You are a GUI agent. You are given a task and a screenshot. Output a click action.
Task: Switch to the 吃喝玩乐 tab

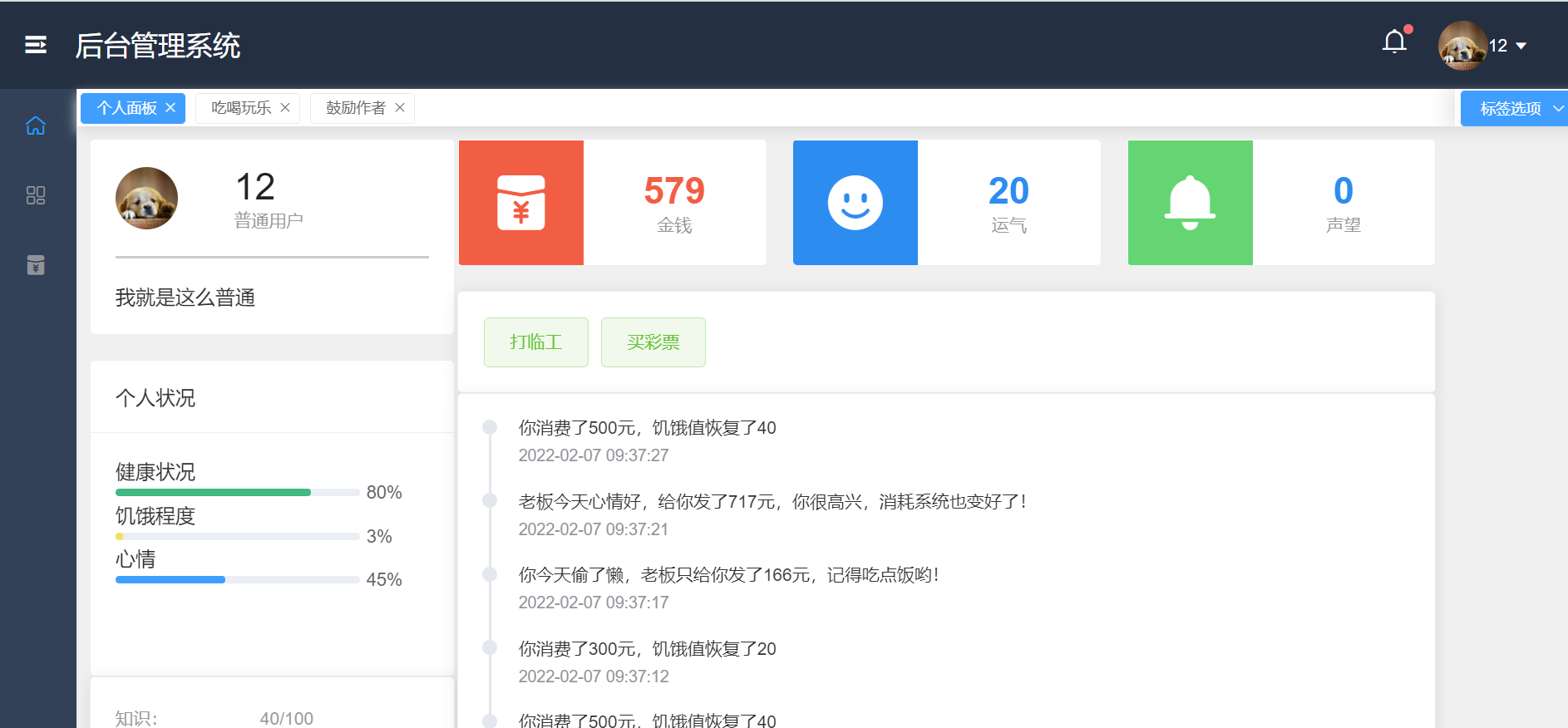click(241, 108)
